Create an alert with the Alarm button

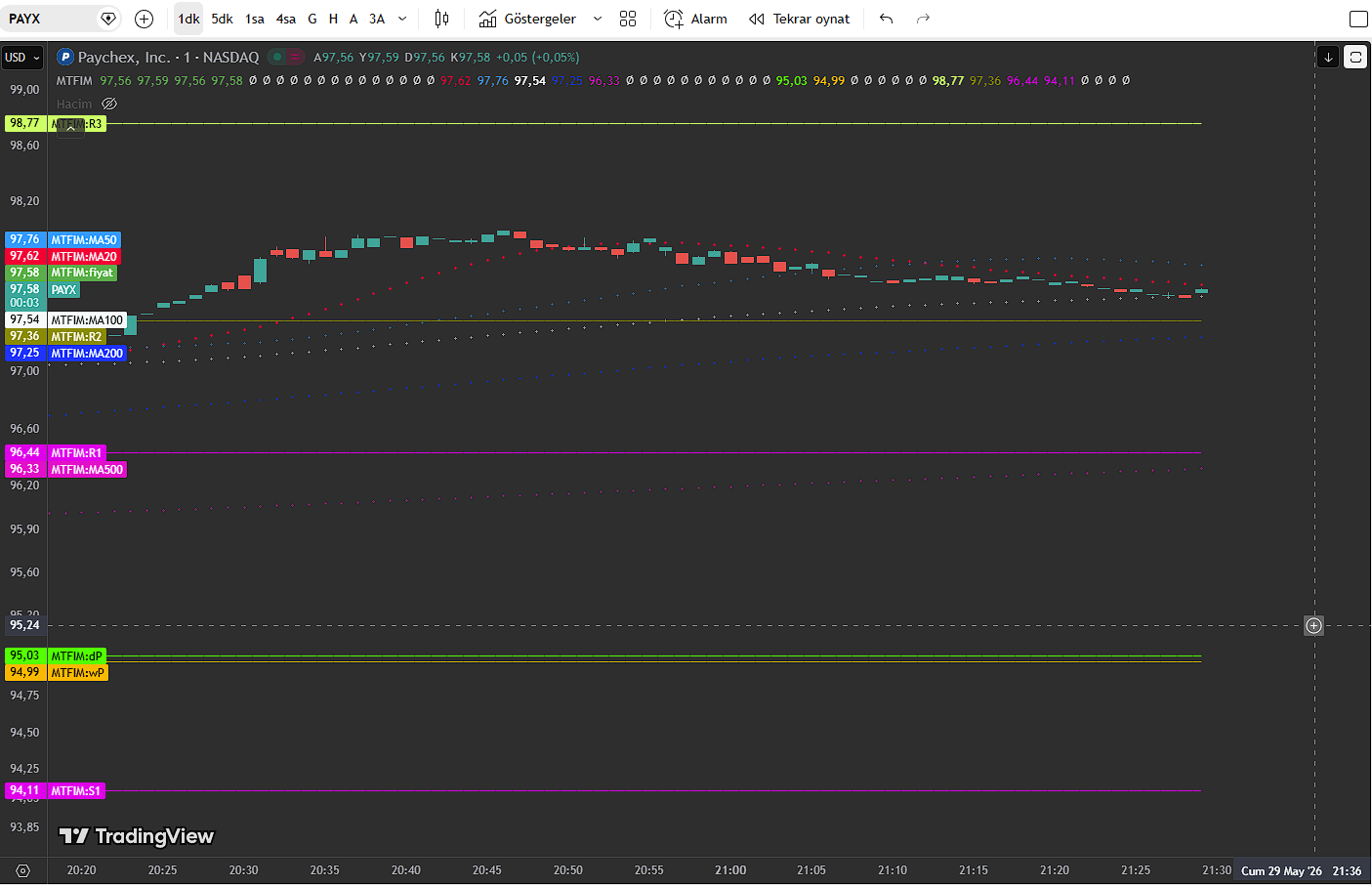pyautogui.click(x=695, y=19)
